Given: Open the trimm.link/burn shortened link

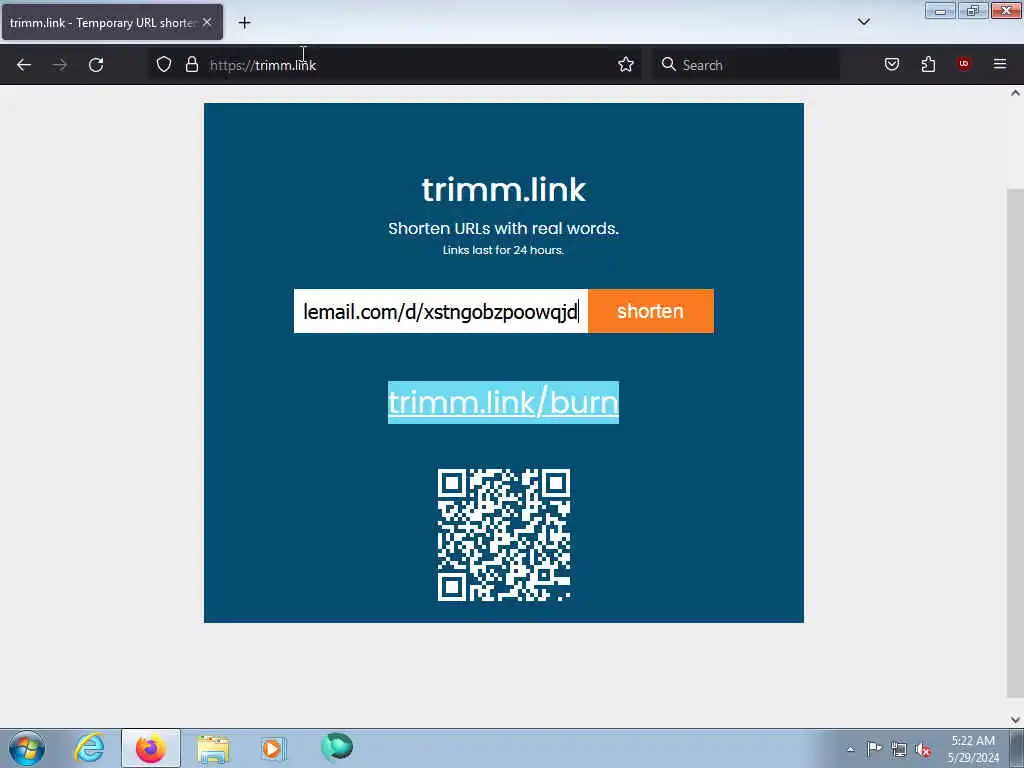Looking at the screenshot, I should click(504, 402).
